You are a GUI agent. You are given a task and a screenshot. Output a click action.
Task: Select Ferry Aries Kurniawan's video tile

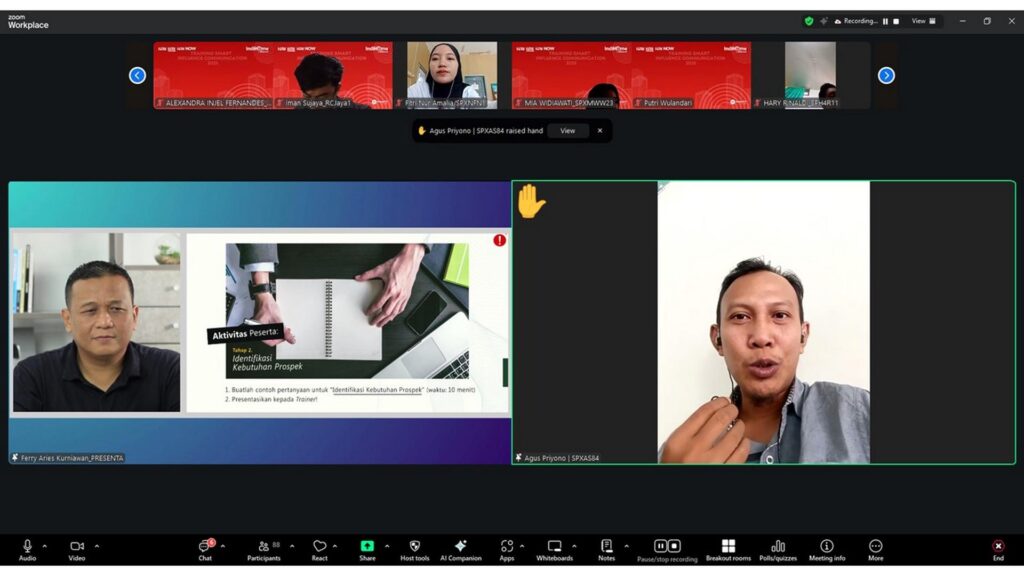pos(260,323)
